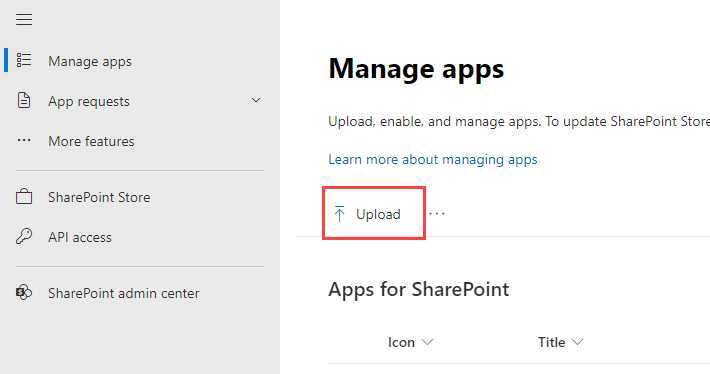
Task: Toggle the hamburger navigation menu
Action: [24, 19]
